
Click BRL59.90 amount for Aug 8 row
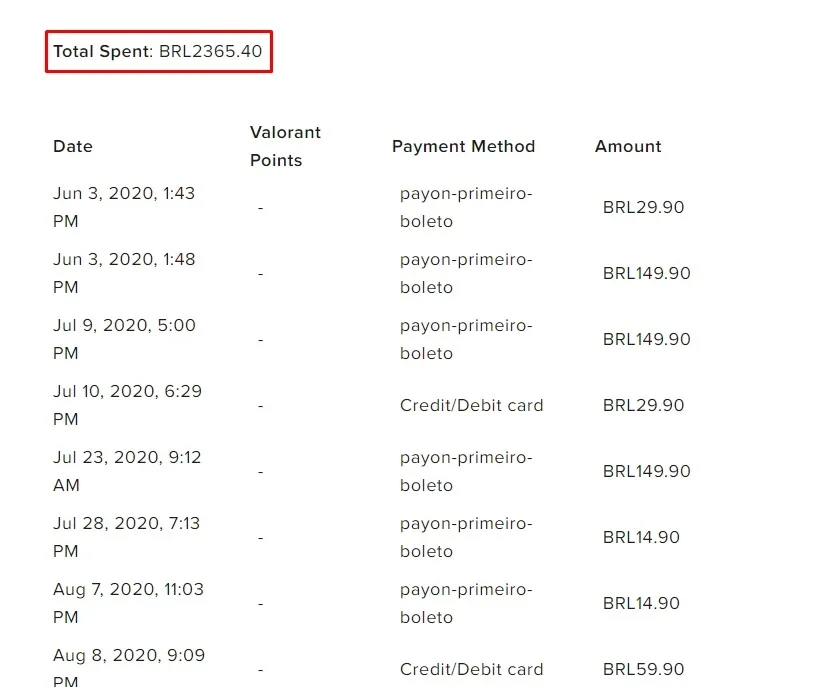point(643,669)
